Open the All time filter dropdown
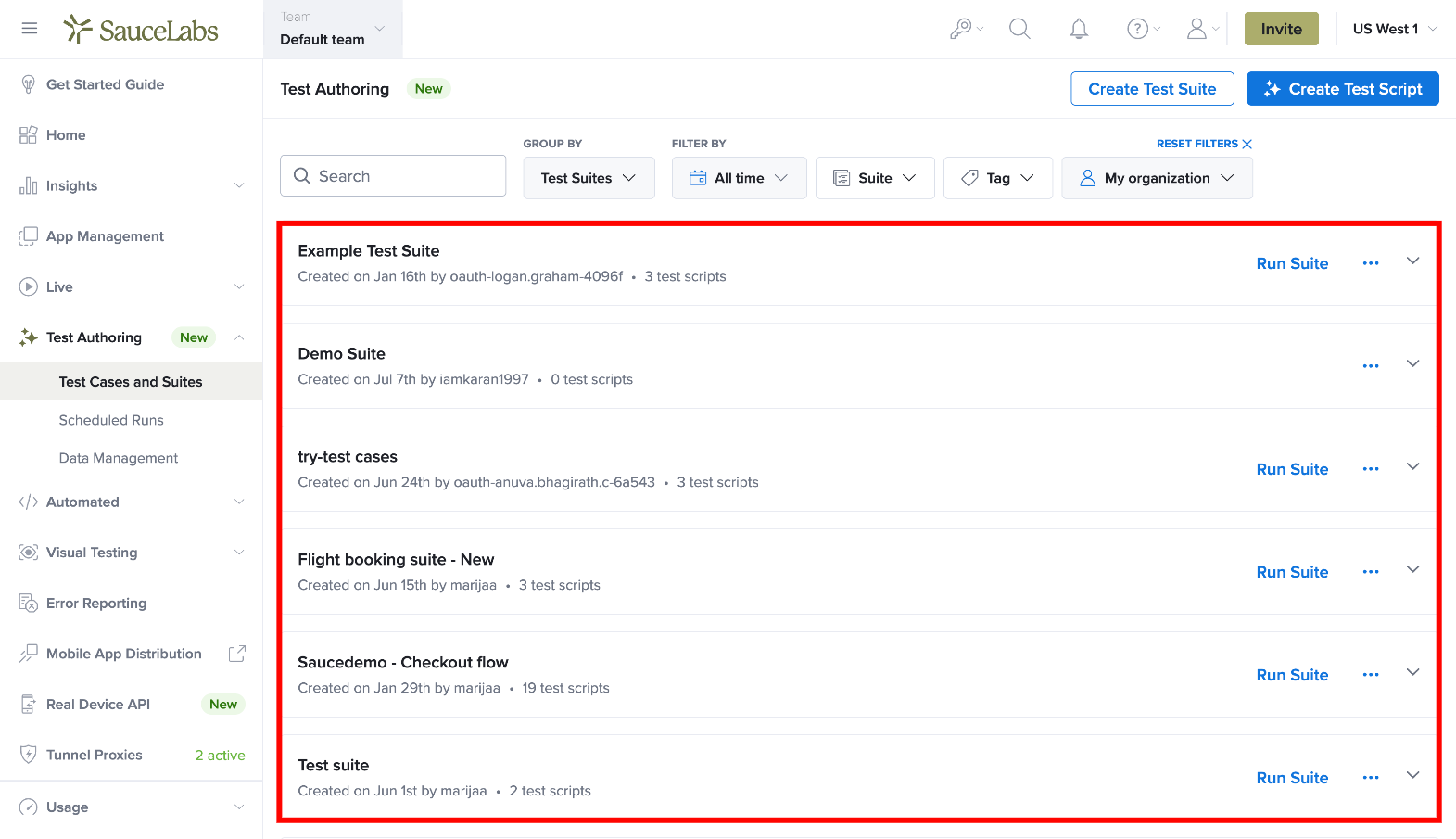 click(739, 178)
